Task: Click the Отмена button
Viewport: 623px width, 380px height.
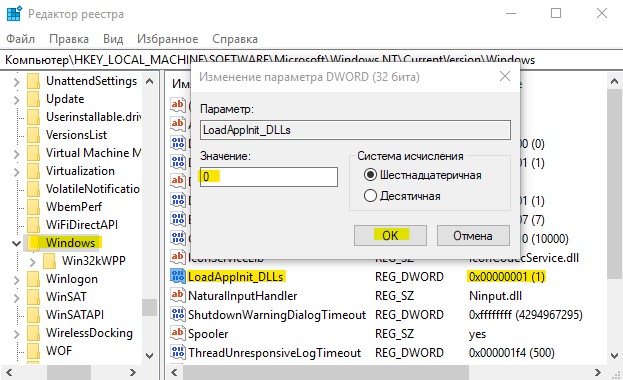Action: click(x=473, y=236)
